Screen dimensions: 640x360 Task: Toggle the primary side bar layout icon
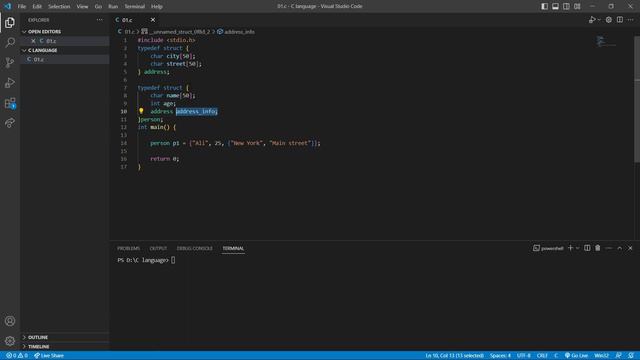544,6
